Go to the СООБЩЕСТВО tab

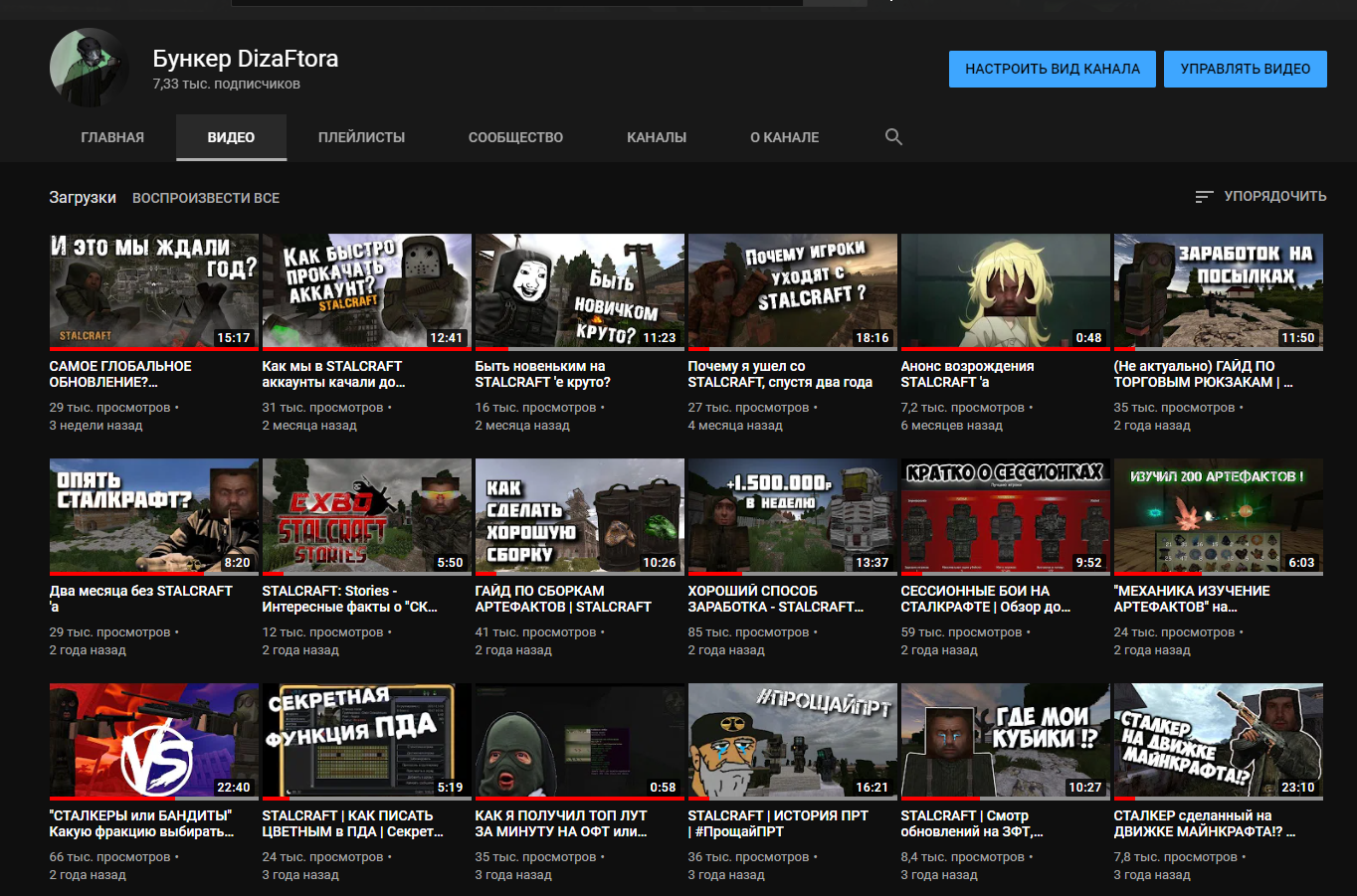pos(515,137)
